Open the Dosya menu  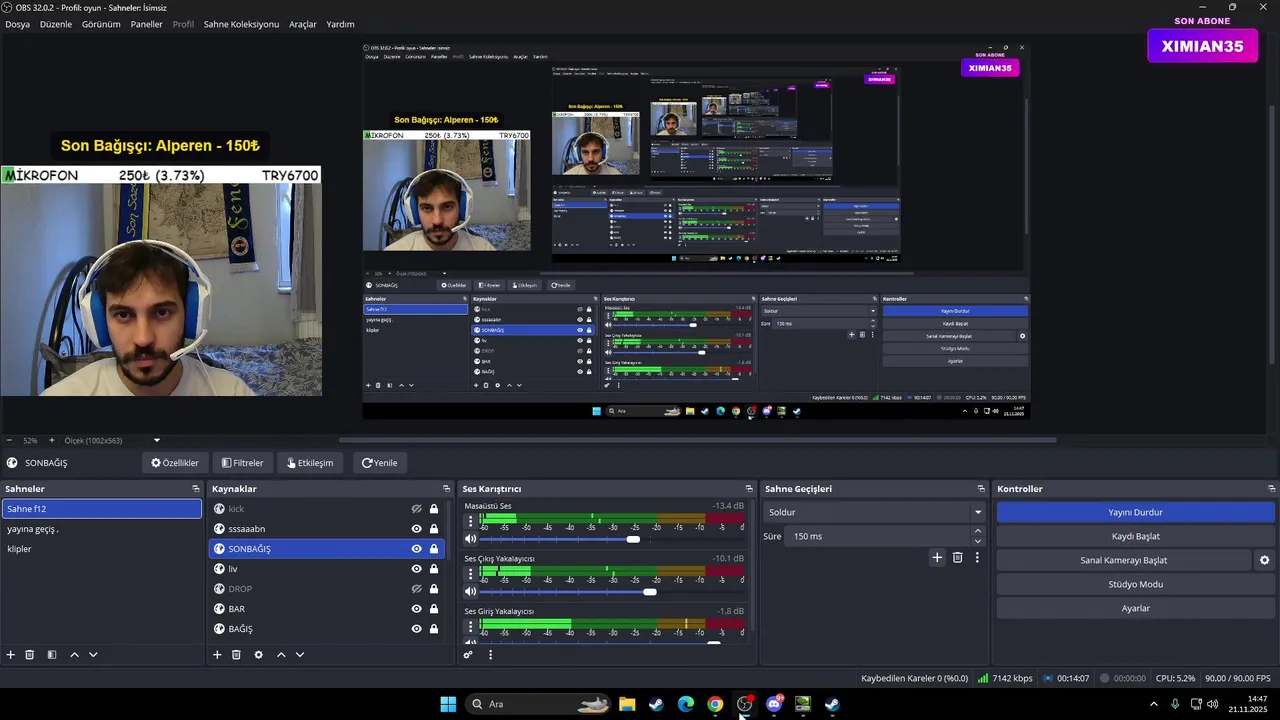[17, 24]
